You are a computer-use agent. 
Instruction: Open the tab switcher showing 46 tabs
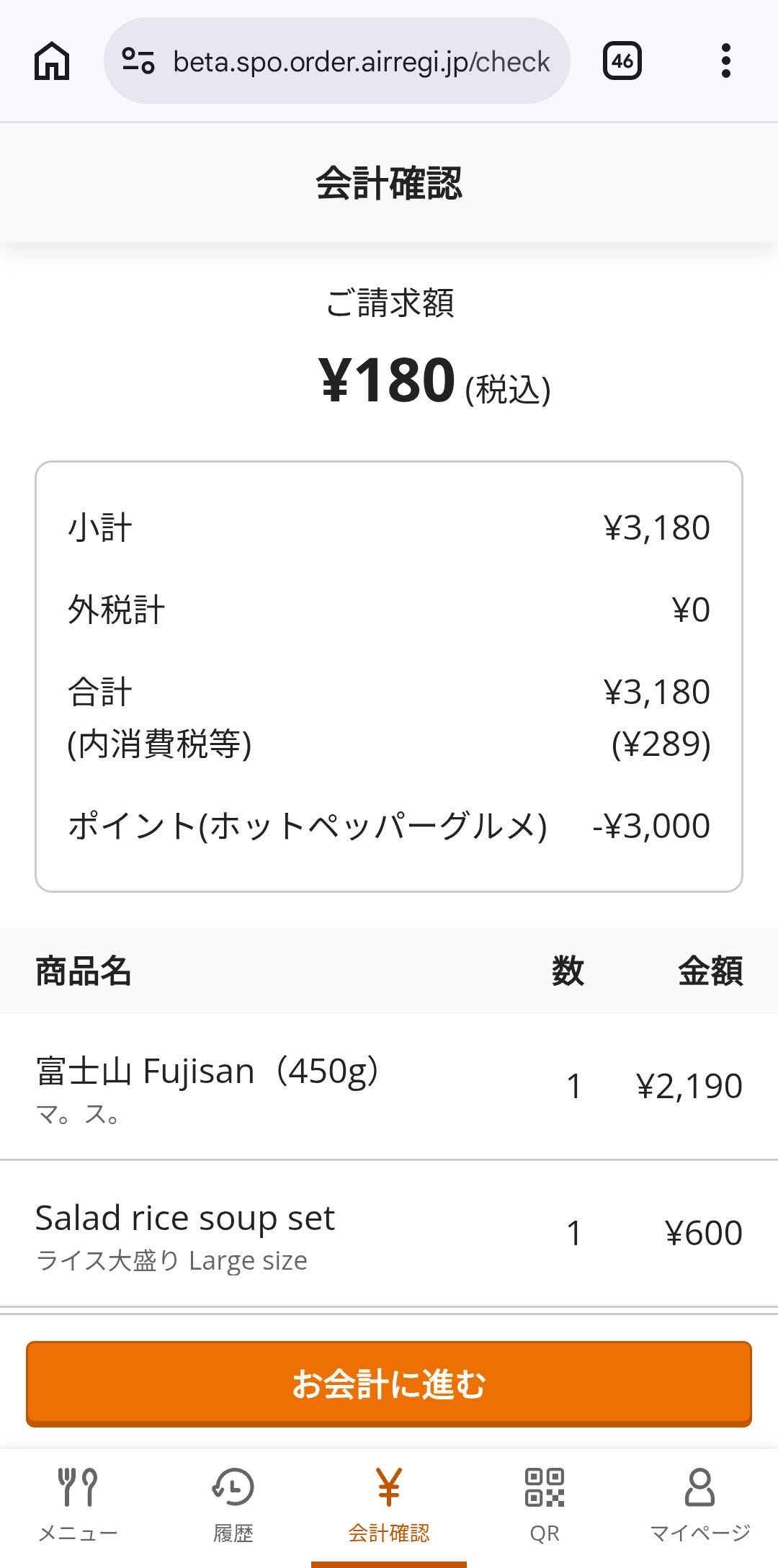pyautogui.click(x=622, y=61)
